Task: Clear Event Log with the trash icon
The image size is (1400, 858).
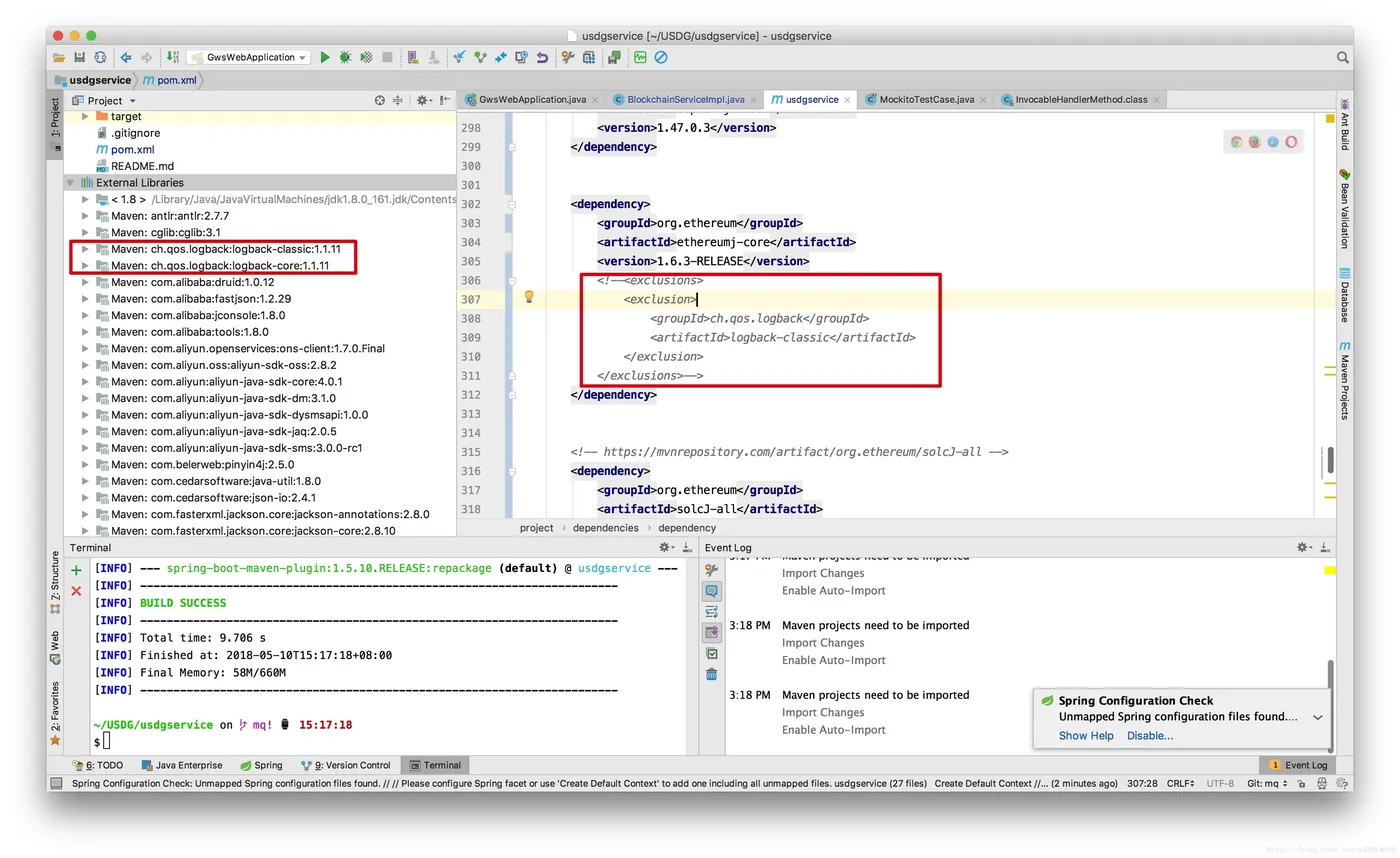Action: pyautogui.click(x=711, y=674)
